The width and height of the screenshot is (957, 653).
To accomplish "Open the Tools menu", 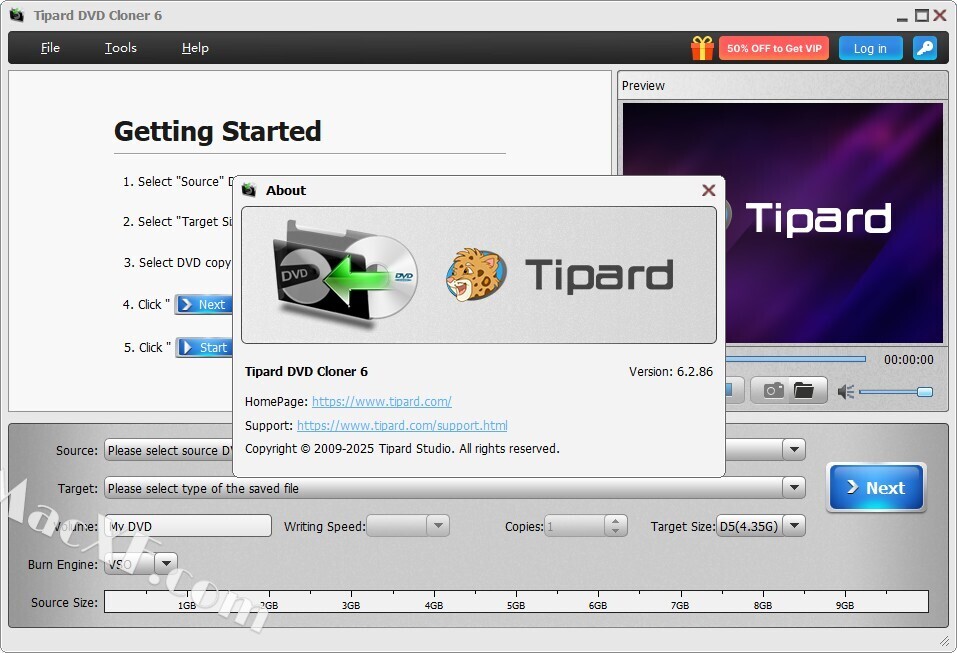I will 120,48.
